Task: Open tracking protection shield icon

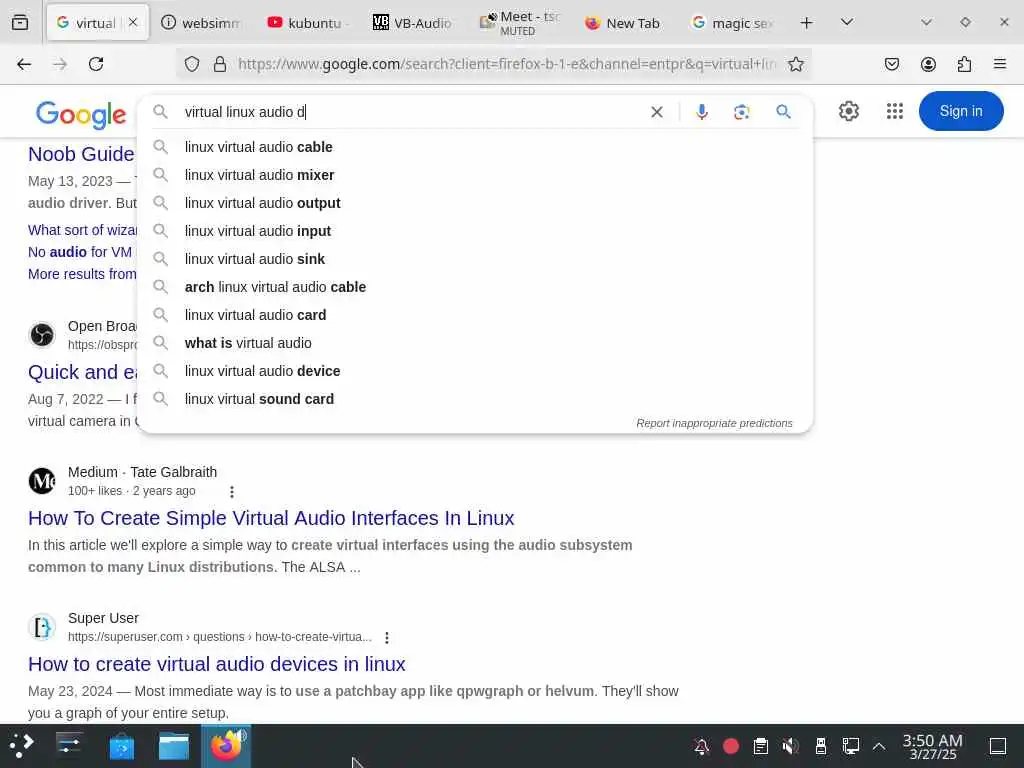Action: (x=191, y=64)
